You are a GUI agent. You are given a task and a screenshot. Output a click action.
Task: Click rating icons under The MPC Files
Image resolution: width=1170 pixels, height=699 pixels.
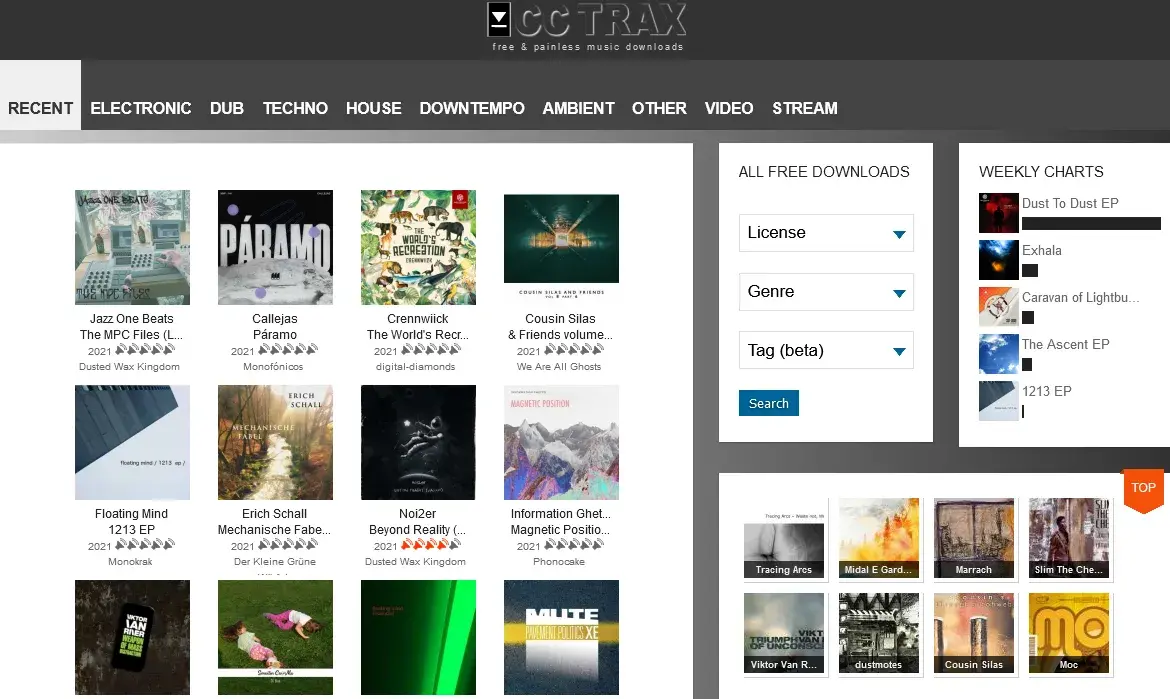[145, 349]
